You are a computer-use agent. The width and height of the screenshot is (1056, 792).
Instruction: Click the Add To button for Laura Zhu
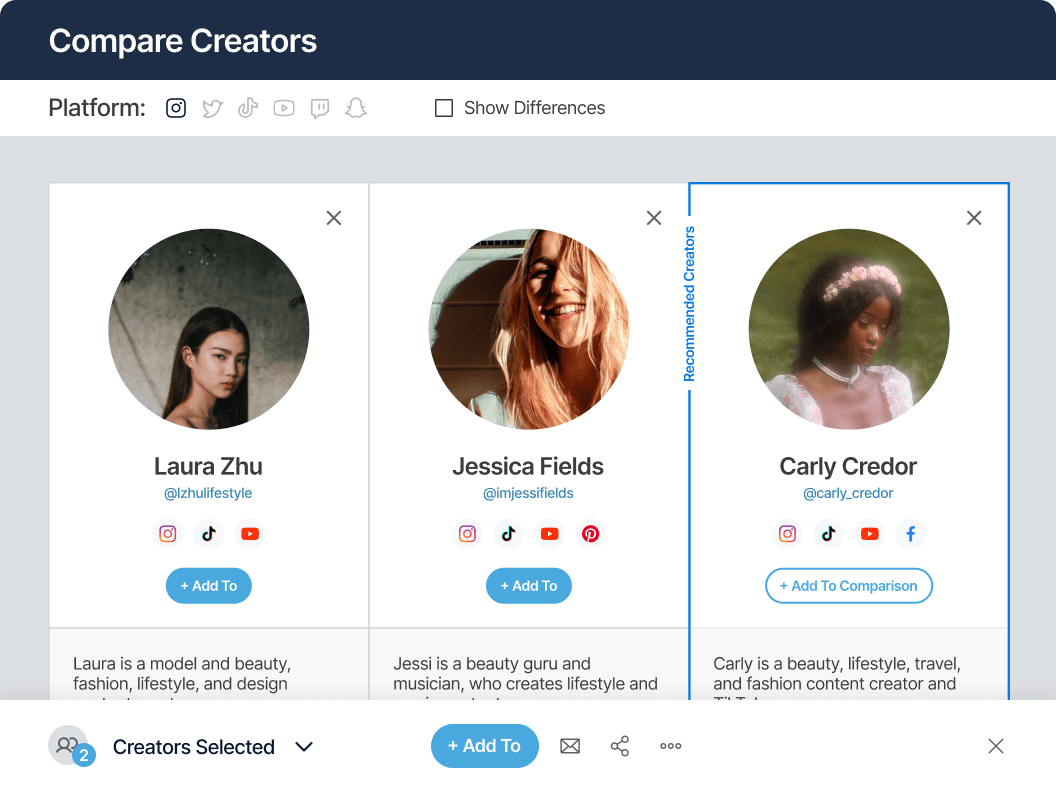(x=208, y=586)
